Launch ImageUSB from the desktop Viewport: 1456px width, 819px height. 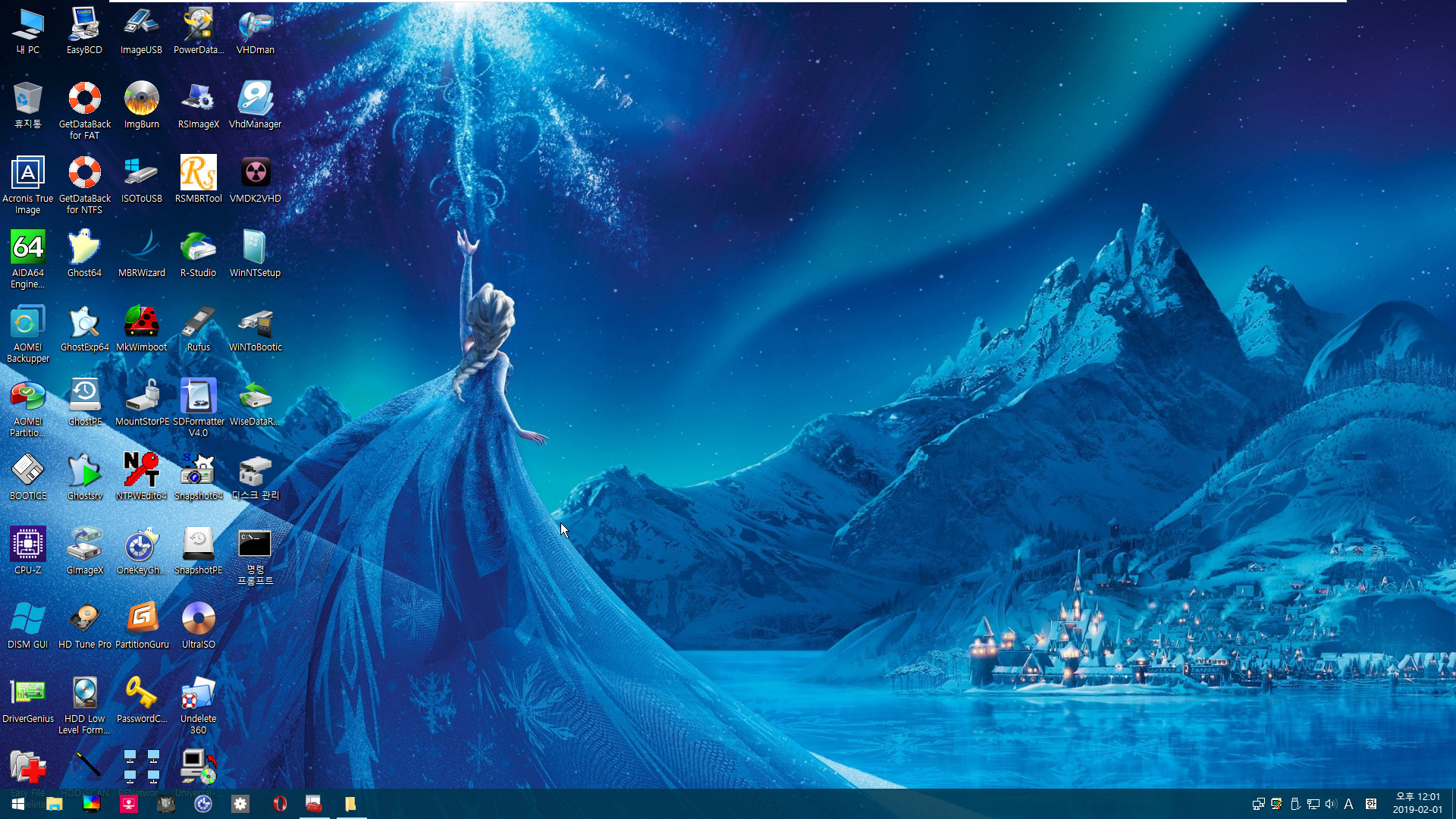click(141, 31)
